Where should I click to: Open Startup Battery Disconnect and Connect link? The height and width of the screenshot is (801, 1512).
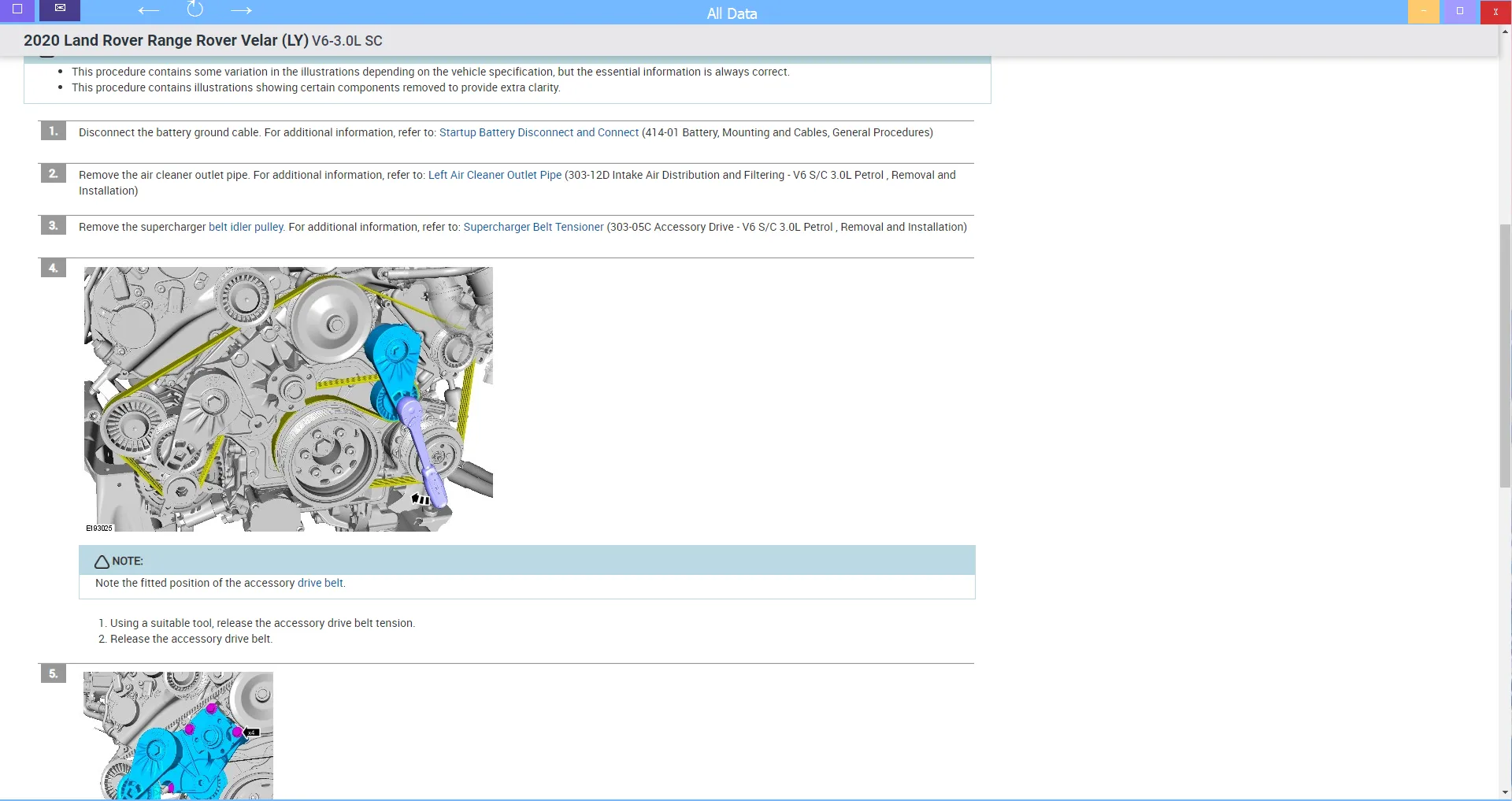click(539, 132)
